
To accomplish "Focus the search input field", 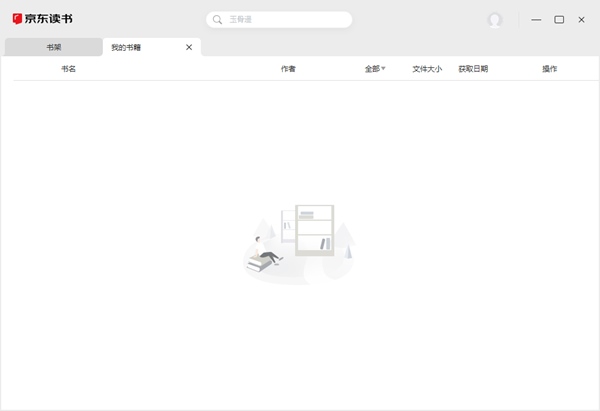I will pyautogui.click(x=279, y=20).
